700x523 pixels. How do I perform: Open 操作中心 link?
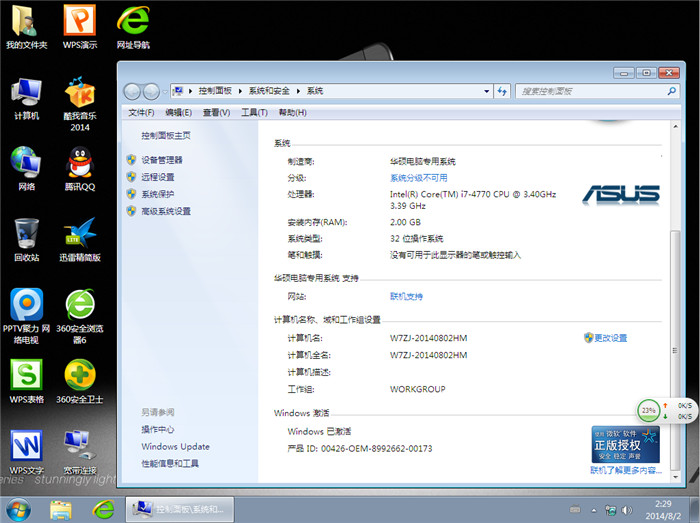[x=158, y=429]
